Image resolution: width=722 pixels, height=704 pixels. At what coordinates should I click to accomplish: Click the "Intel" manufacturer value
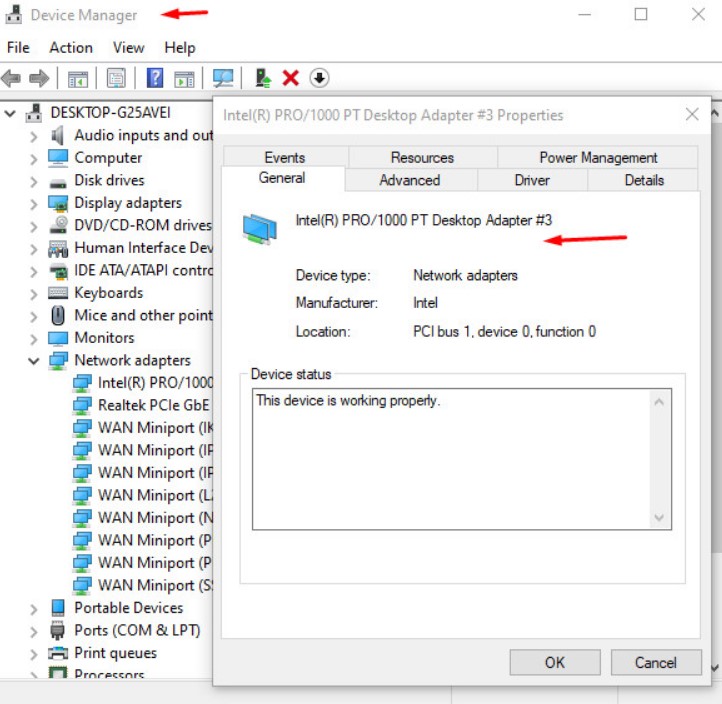pos(425,303)
